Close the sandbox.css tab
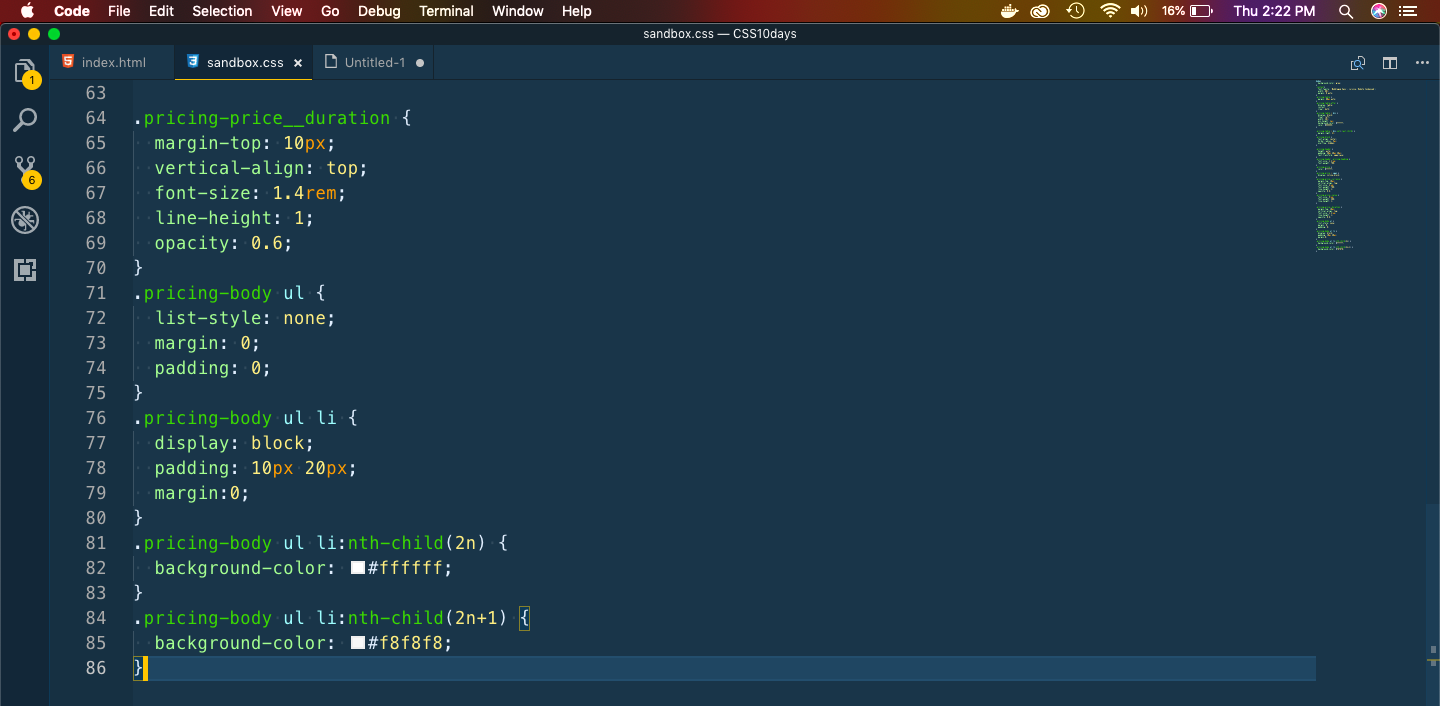Viewport: 1440px width, 706px height. 297,63
